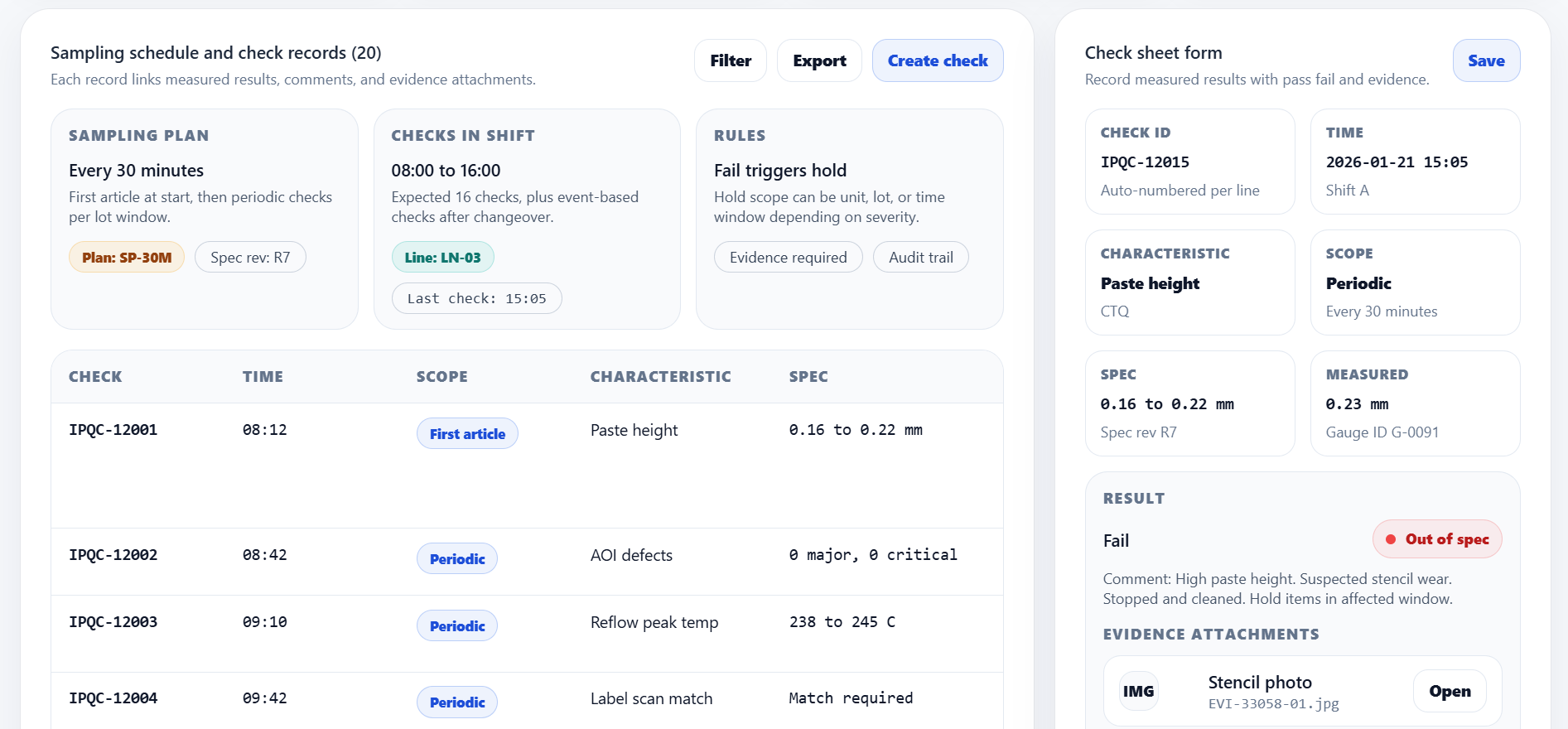This screenshot has width=1568, height=729.
Task: Sort by the CHARACTERISTIC column header
Action: [x=660, y=377]
